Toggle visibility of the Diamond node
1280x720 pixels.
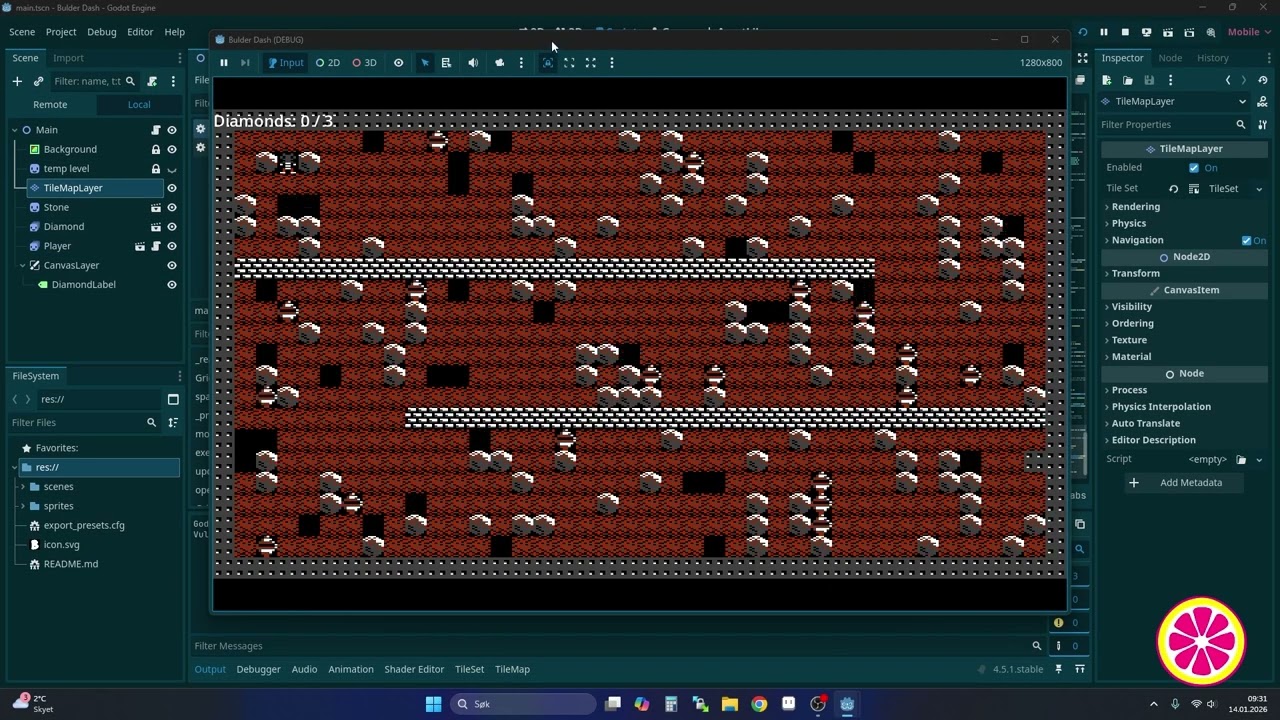171,227
